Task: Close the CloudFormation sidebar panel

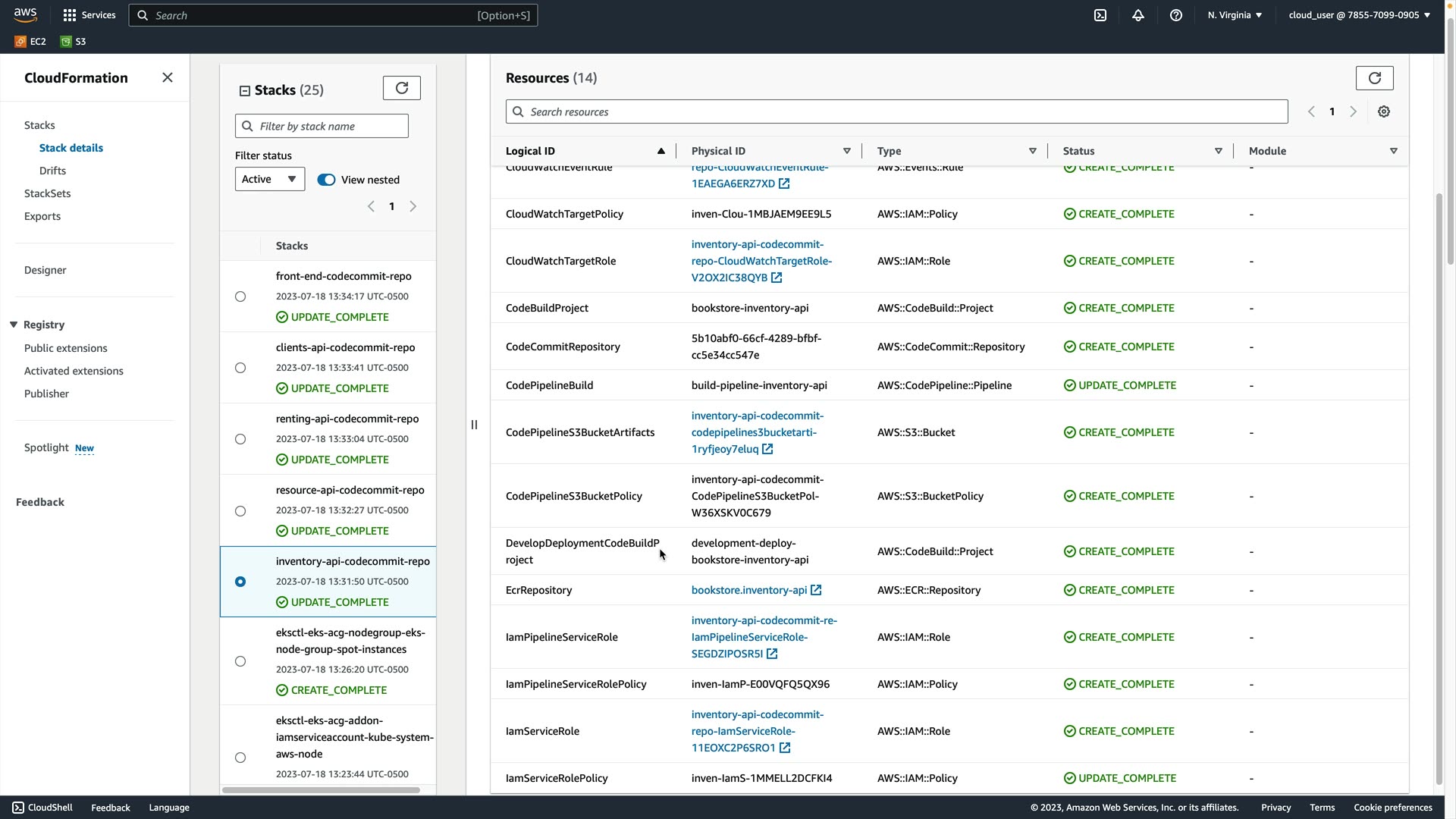Action: [168, 78]
